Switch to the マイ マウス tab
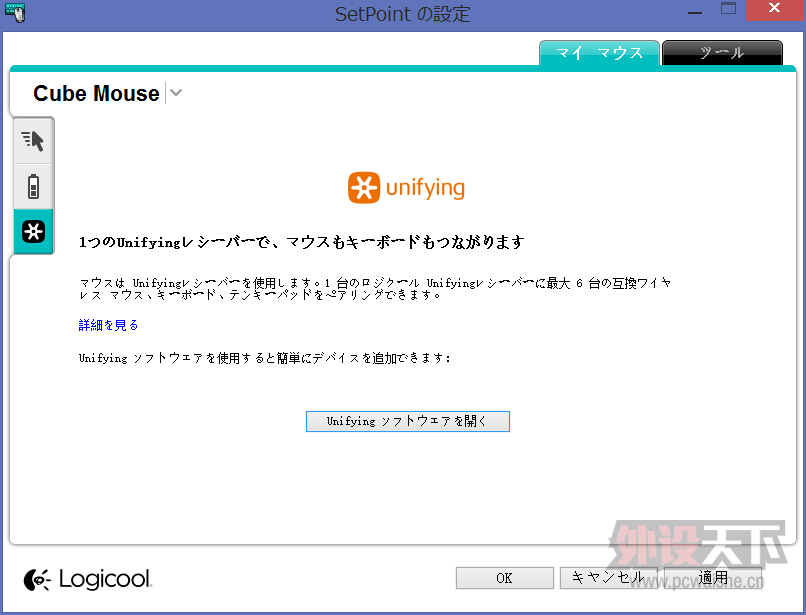This screenshot has width=806, height=615. tap(599, 53)
